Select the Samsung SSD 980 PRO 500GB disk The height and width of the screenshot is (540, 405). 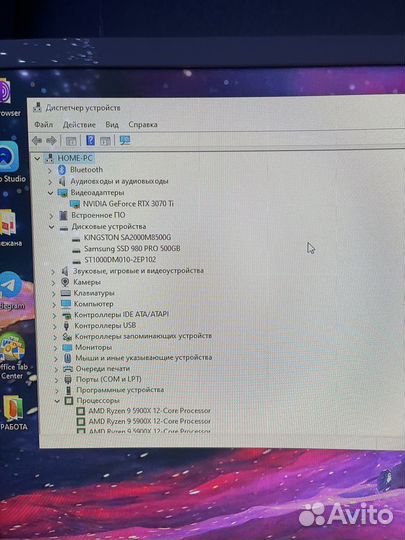pyautogui.click(x=132, y=248)
